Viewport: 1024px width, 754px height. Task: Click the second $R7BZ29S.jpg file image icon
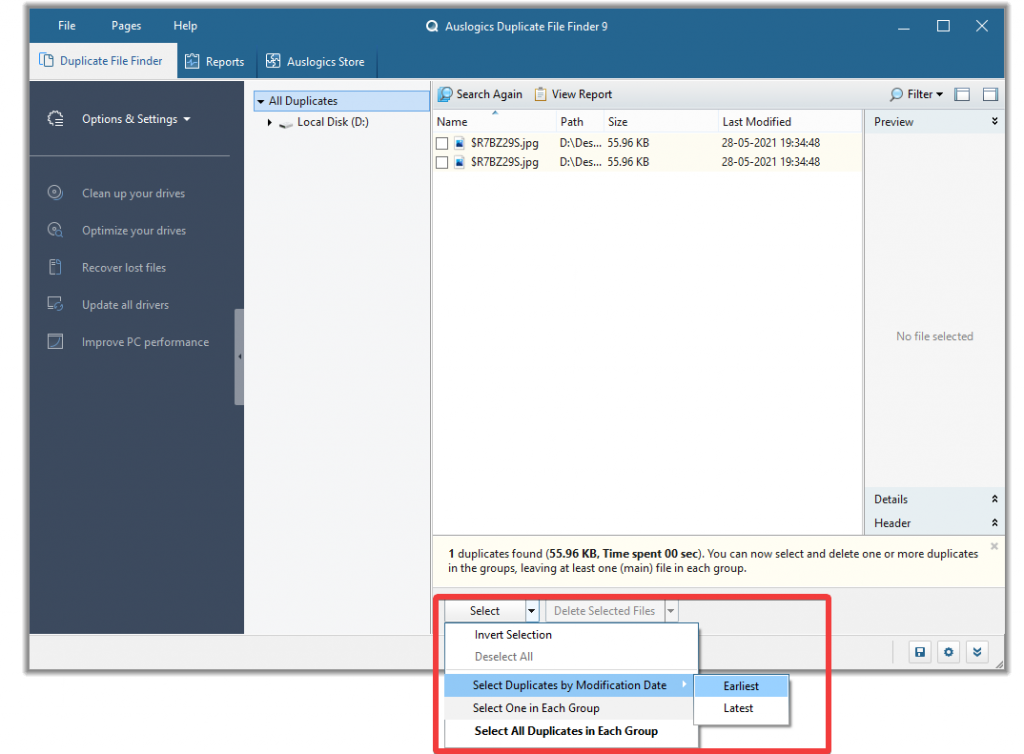460,162
